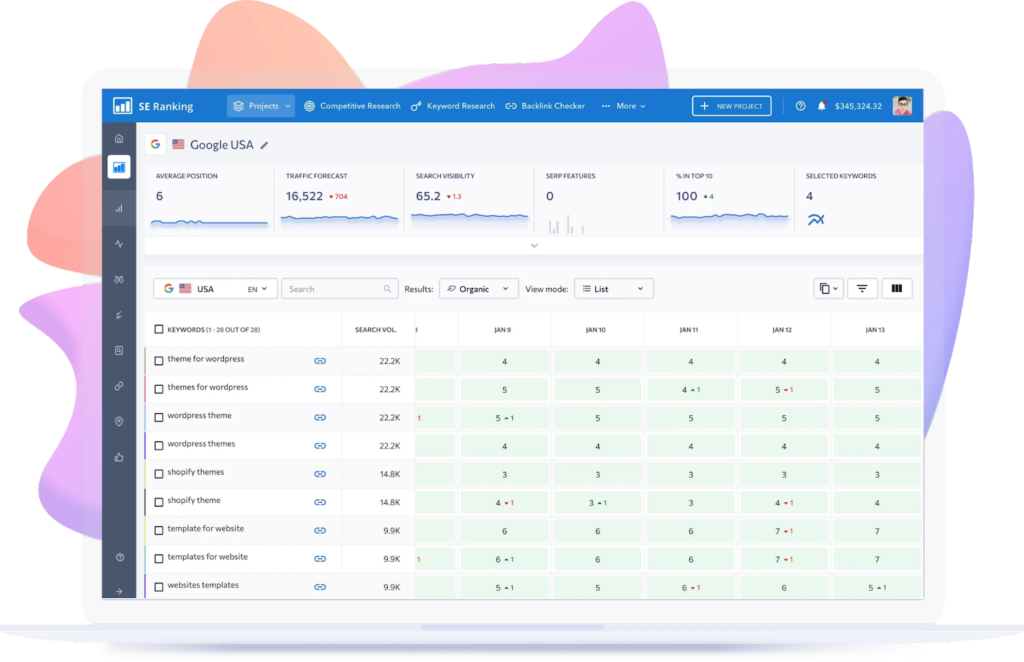Image resolution: width=1024 pixels, height=662 pixels.
Task: Click the thumbs up icon in sidebar
Action: pyautogui.click(x=119, y=457)
